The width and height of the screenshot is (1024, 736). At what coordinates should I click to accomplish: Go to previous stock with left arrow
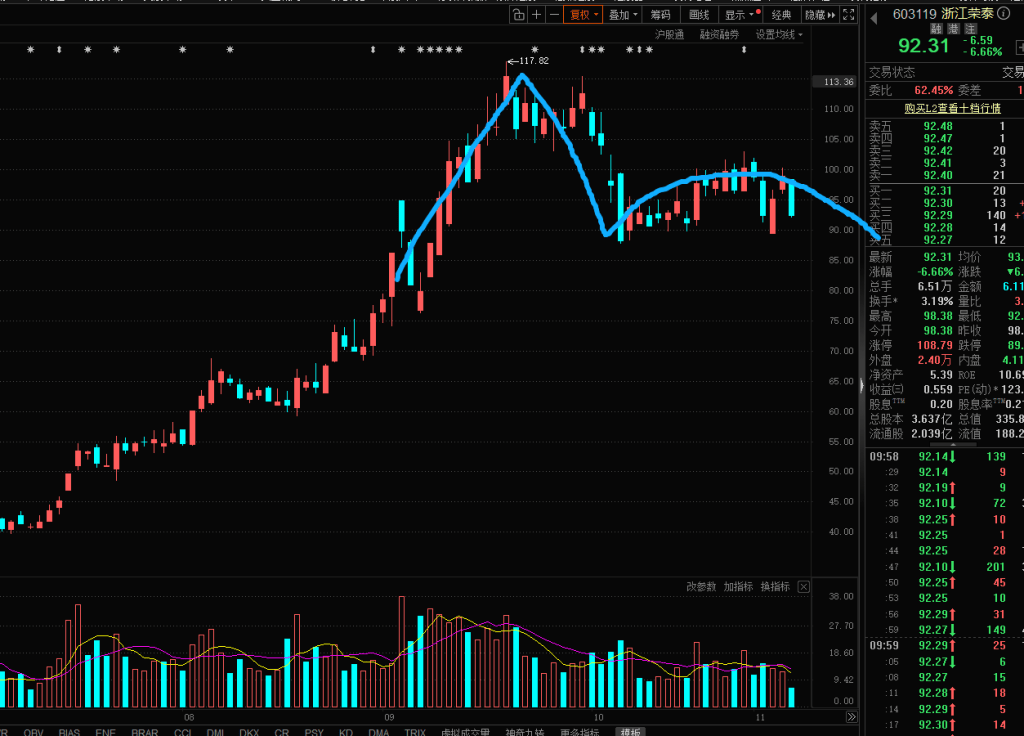click(x=873, y=15)
